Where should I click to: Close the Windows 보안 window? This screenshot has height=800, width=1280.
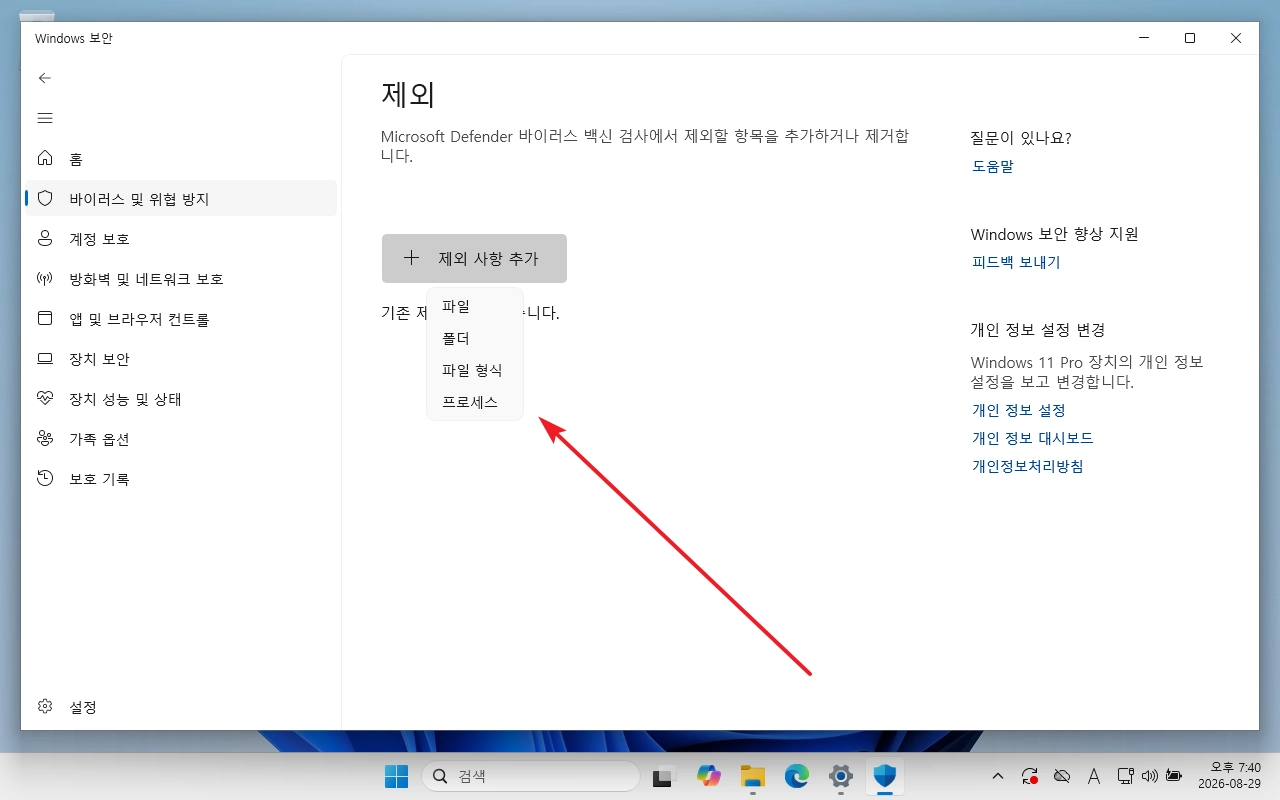tap(1236, 38)
